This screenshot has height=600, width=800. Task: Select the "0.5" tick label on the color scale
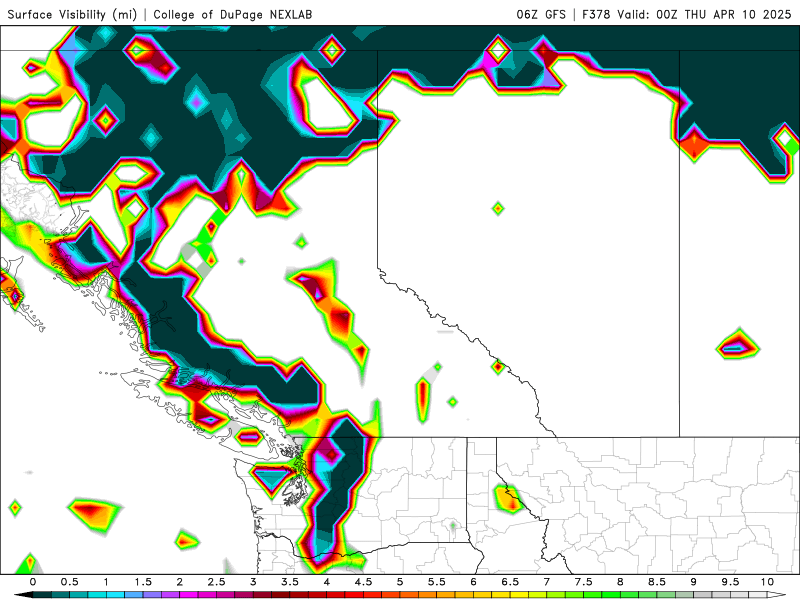point(69,582)
